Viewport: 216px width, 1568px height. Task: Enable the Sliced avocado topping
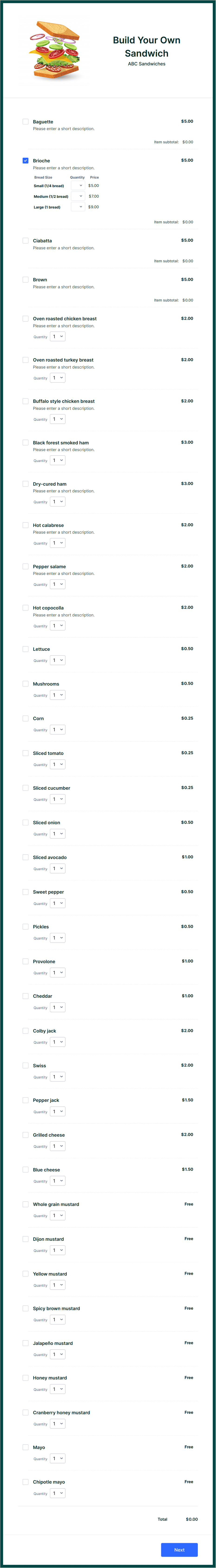(x=25, y=857)
